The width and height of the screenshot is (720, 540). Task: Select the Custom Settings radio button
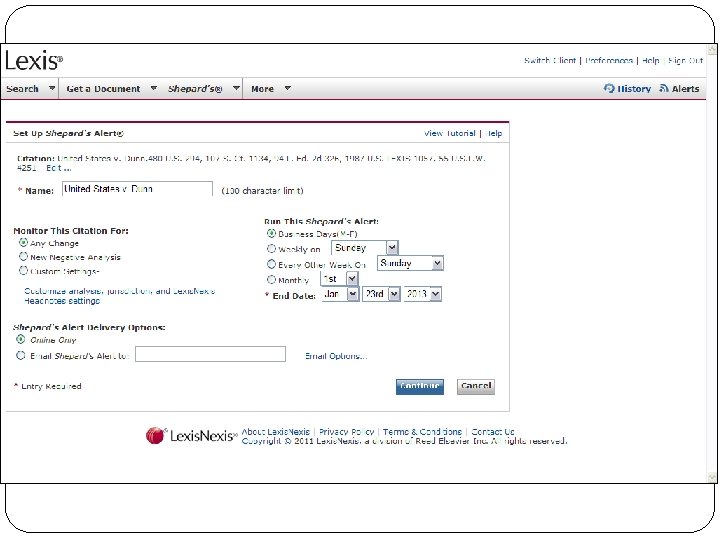coord(23,270)
